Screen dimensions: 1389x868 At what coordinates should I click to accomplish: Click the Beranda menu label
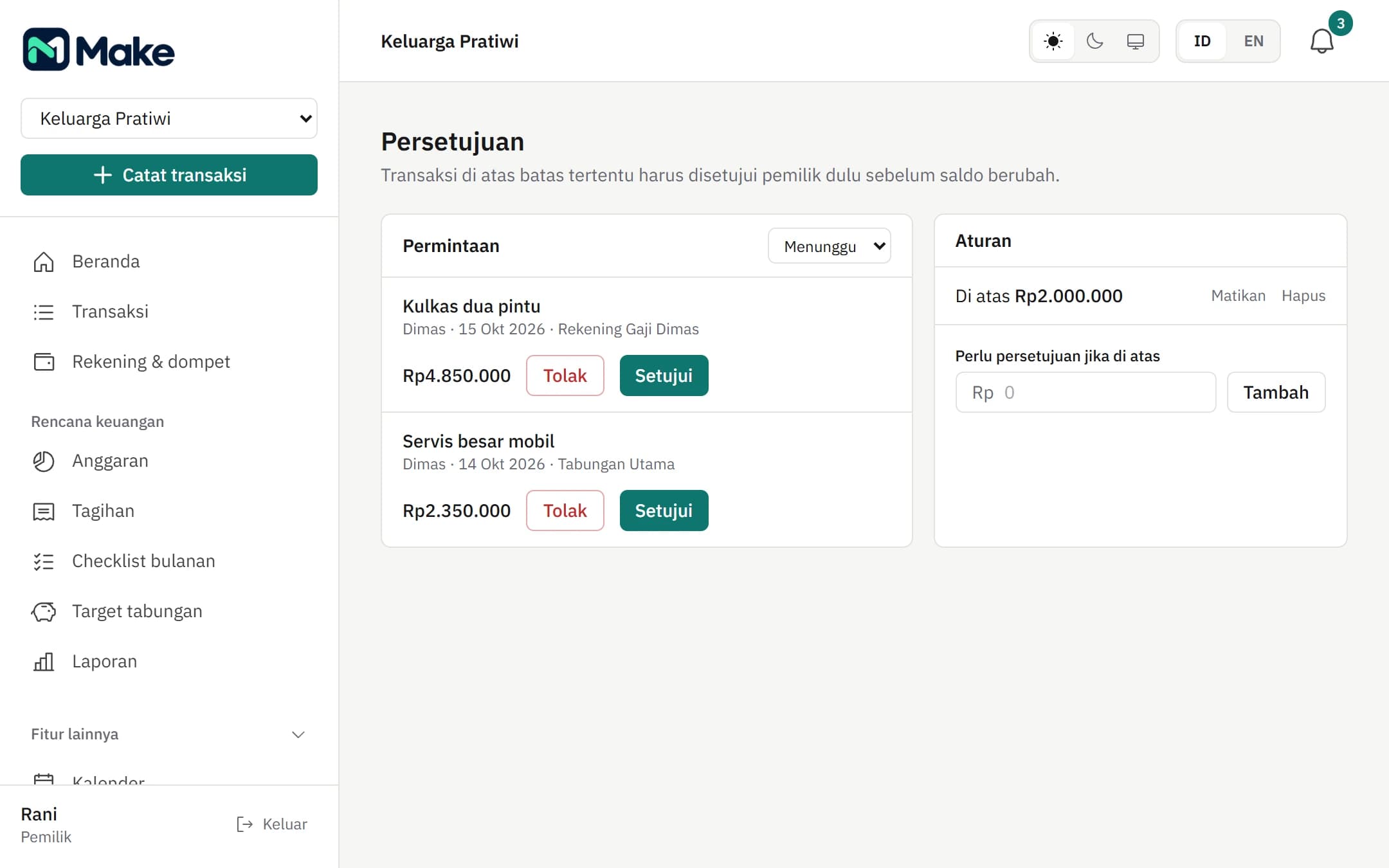coord(106,262)
